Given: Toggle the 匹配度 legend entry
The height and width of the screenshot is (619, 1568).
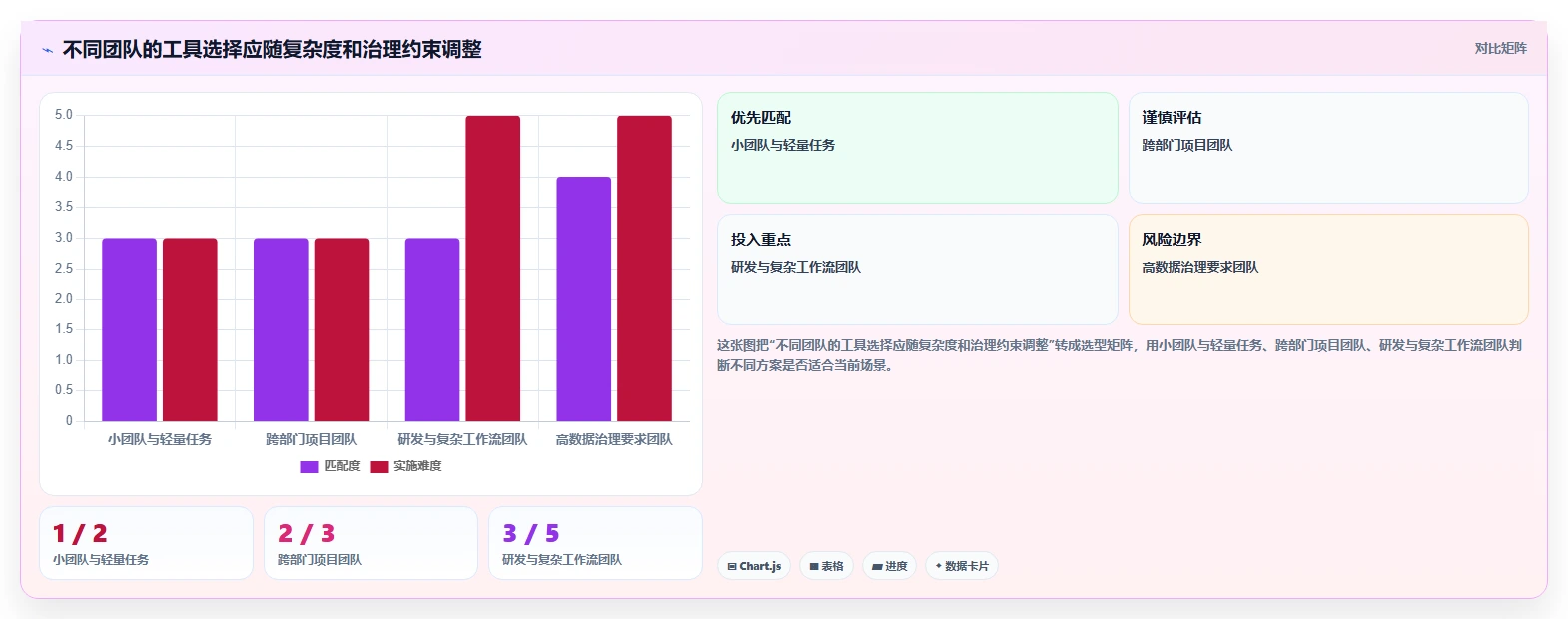Looking at the screenshot, I should 330,466.
